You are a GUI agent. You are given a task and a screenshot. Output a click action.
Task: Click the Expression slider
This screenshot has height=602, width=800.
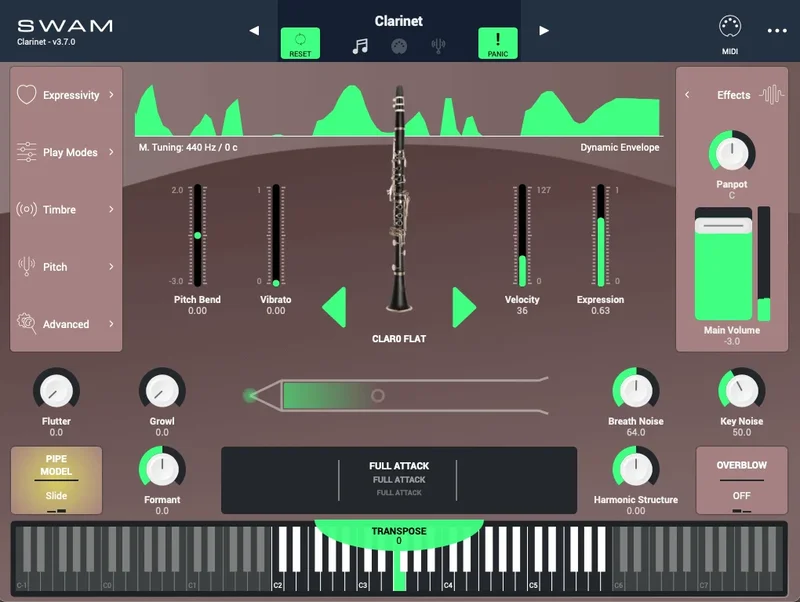point(601,235)
